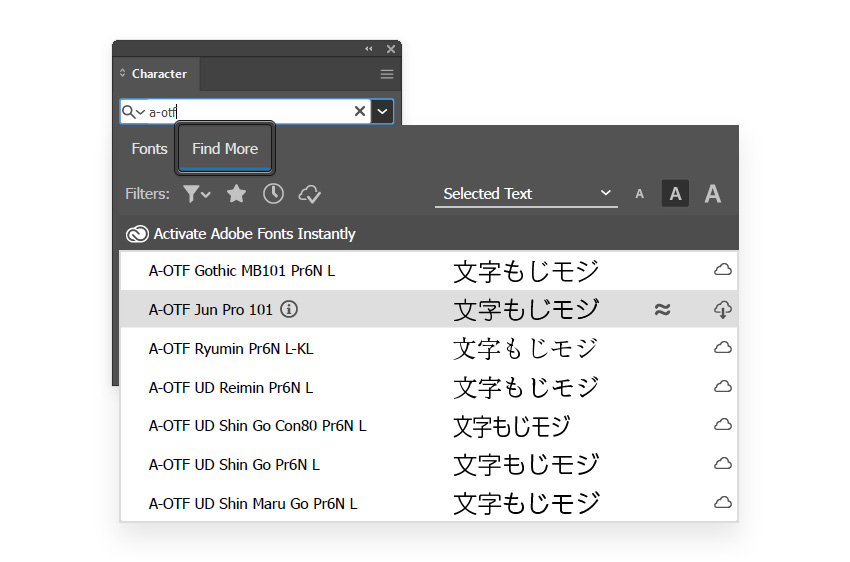Select A-OTF Gothic MB101 Pr6N L font
The height and width of the screenshot is (562, 850).
coord(242,270)
